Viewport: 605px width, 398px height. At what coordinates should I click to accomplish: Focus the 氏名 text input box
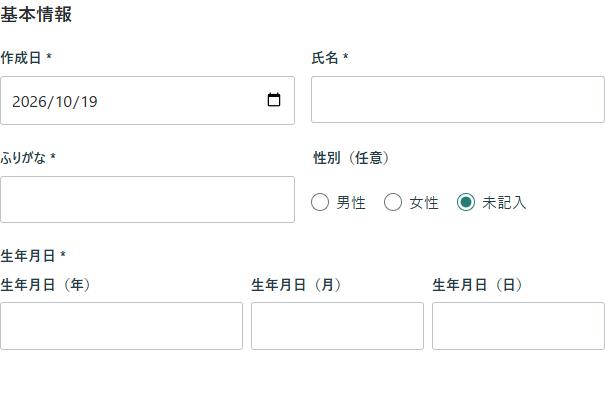point(458,100)
